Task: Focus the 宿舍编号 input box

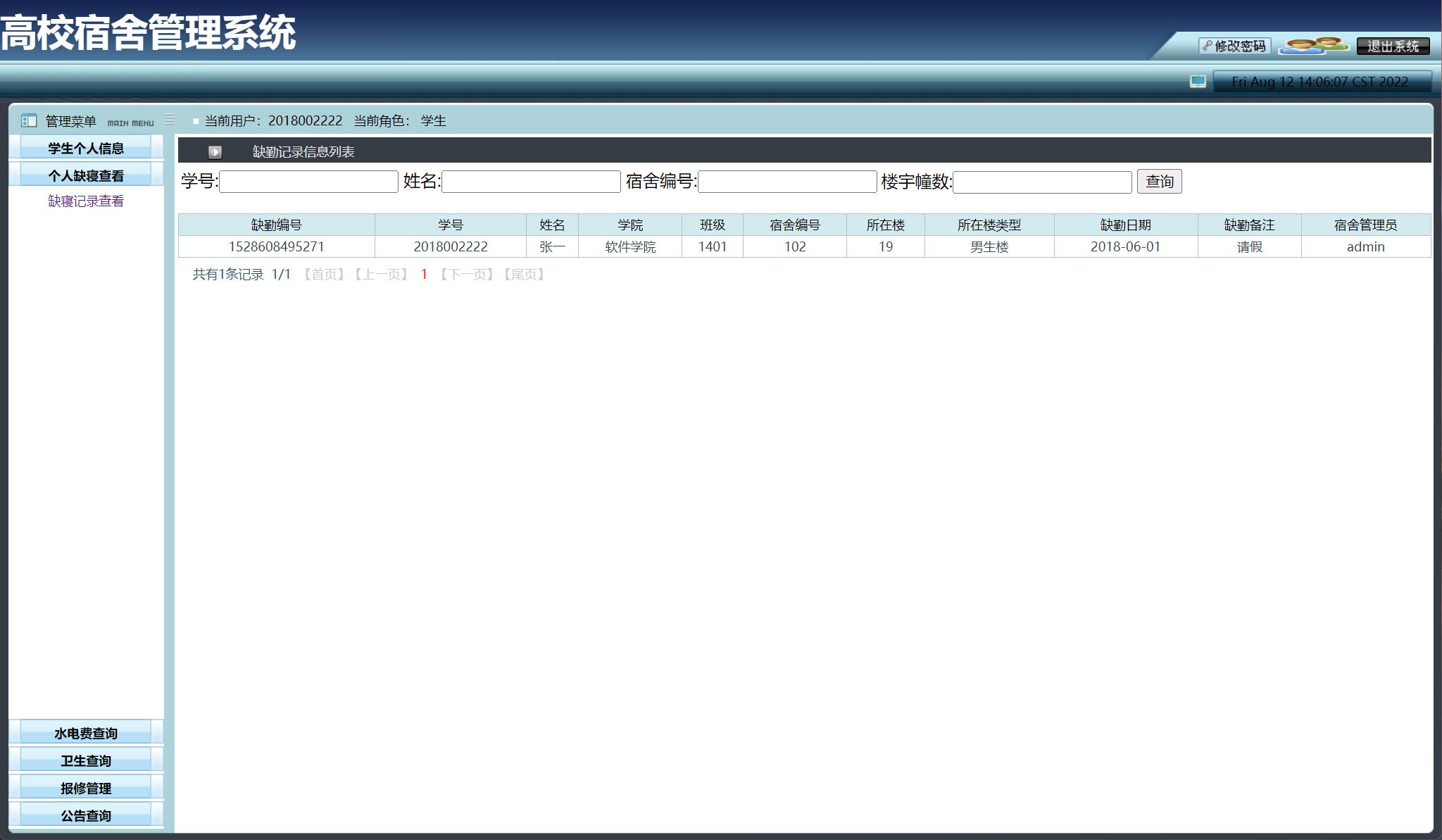Action: pos(786,182)
